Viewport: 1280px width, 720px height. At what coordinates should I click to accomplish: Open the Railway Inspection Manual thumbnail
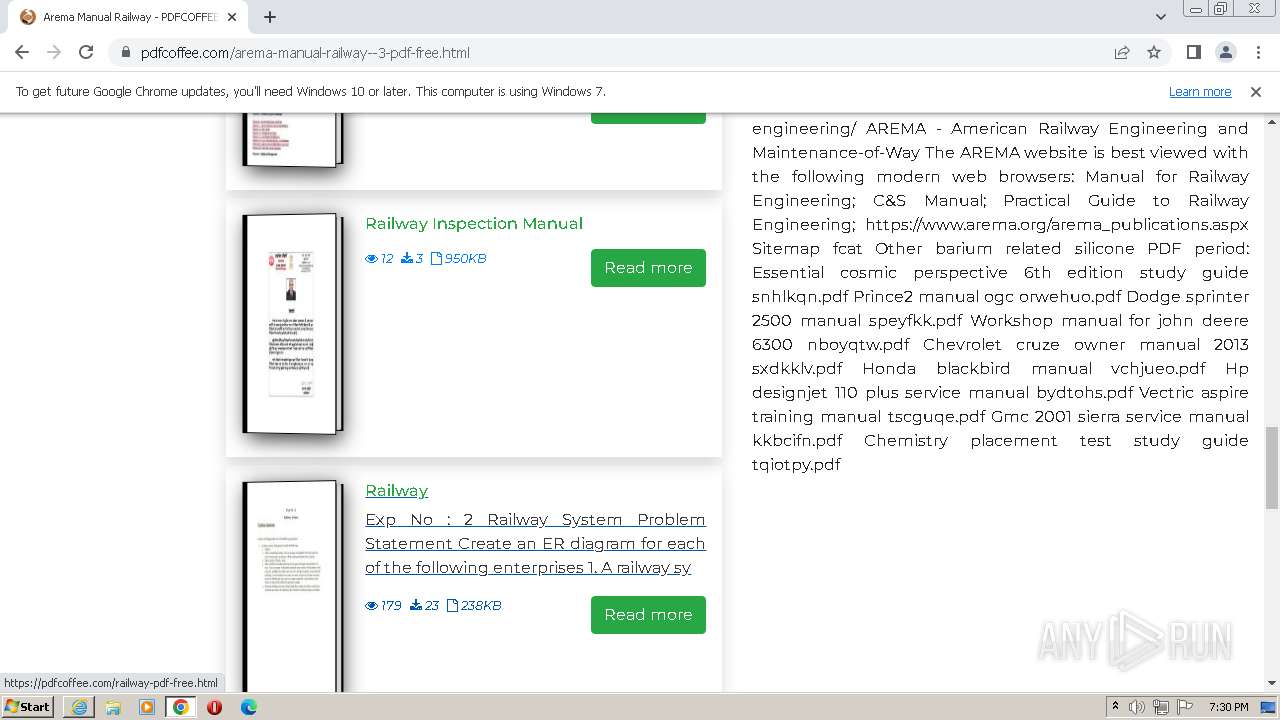(x=292, y=324)
